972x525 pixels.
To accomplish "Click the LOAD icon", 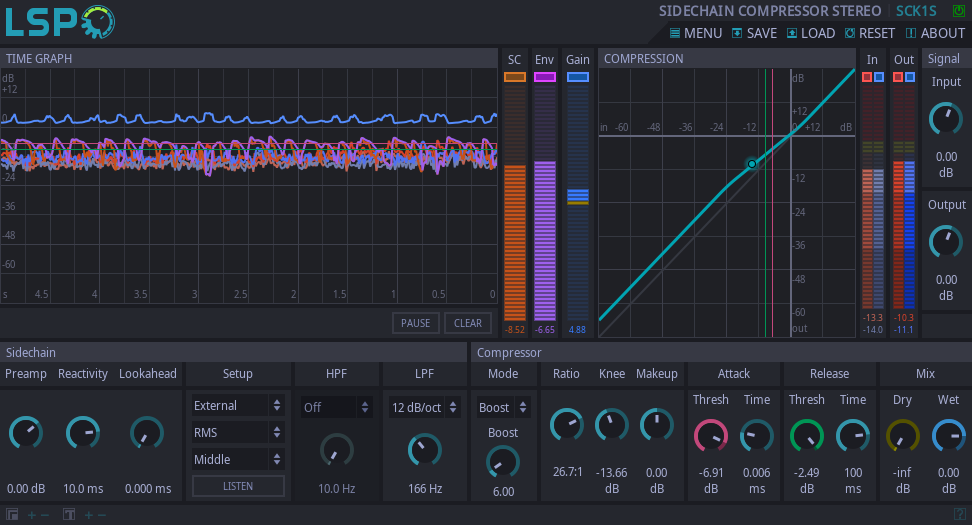I will [792, 33].
